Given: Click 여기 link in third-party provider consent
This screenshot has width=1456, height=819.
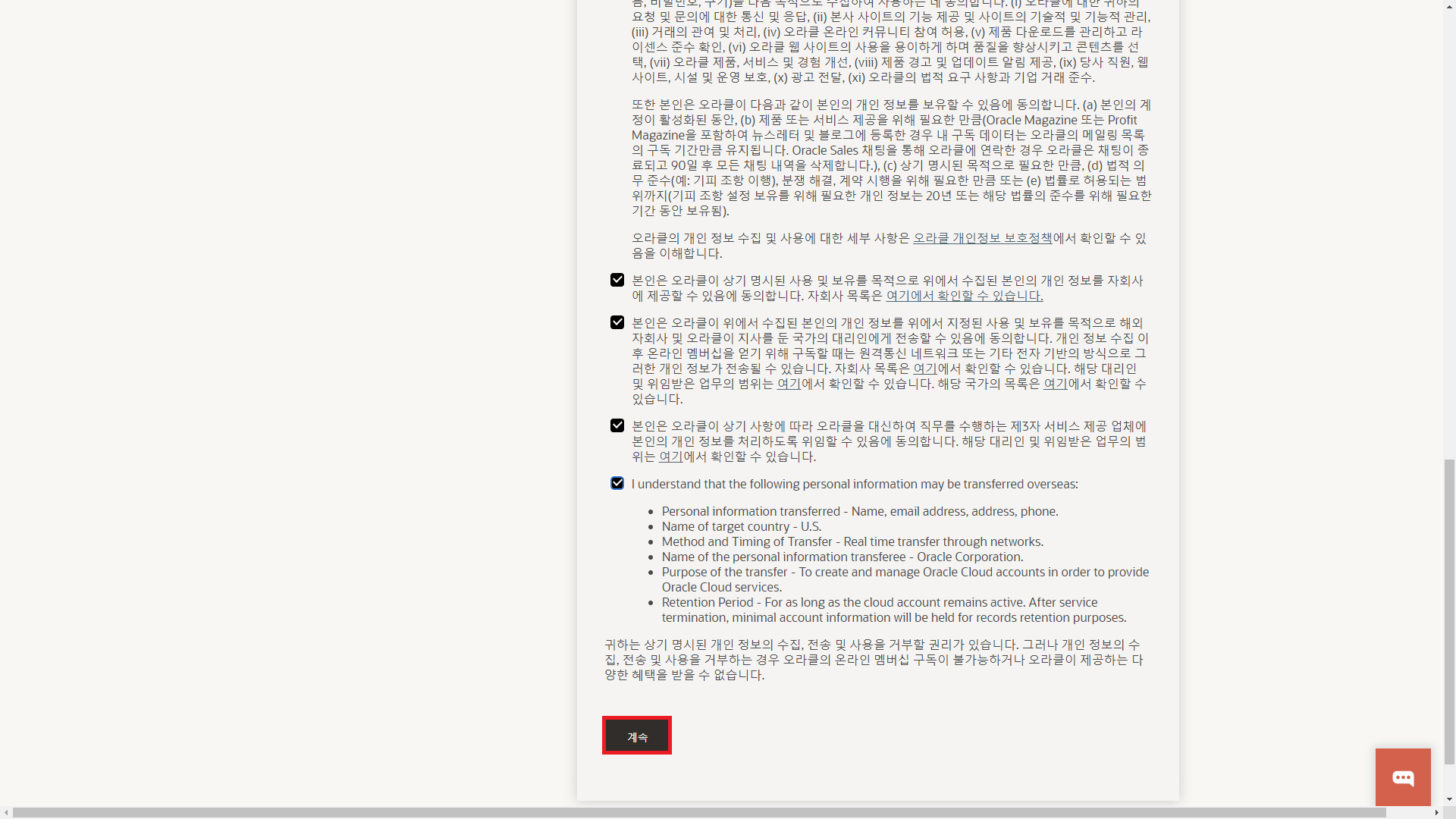Looking at the screenshot, I should pos(670,457).
